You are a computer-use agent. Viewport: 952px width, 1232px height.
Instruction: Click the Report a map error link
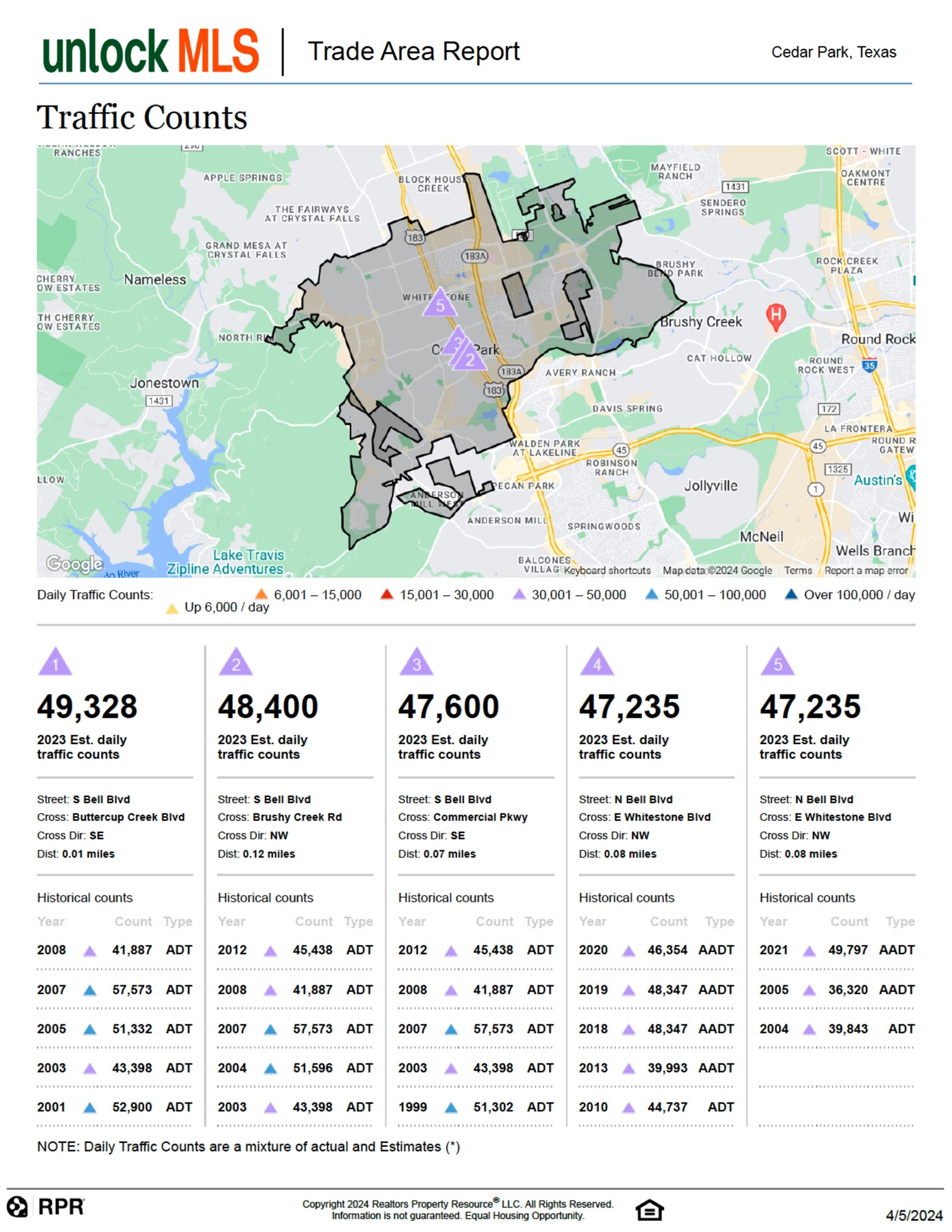866,570
